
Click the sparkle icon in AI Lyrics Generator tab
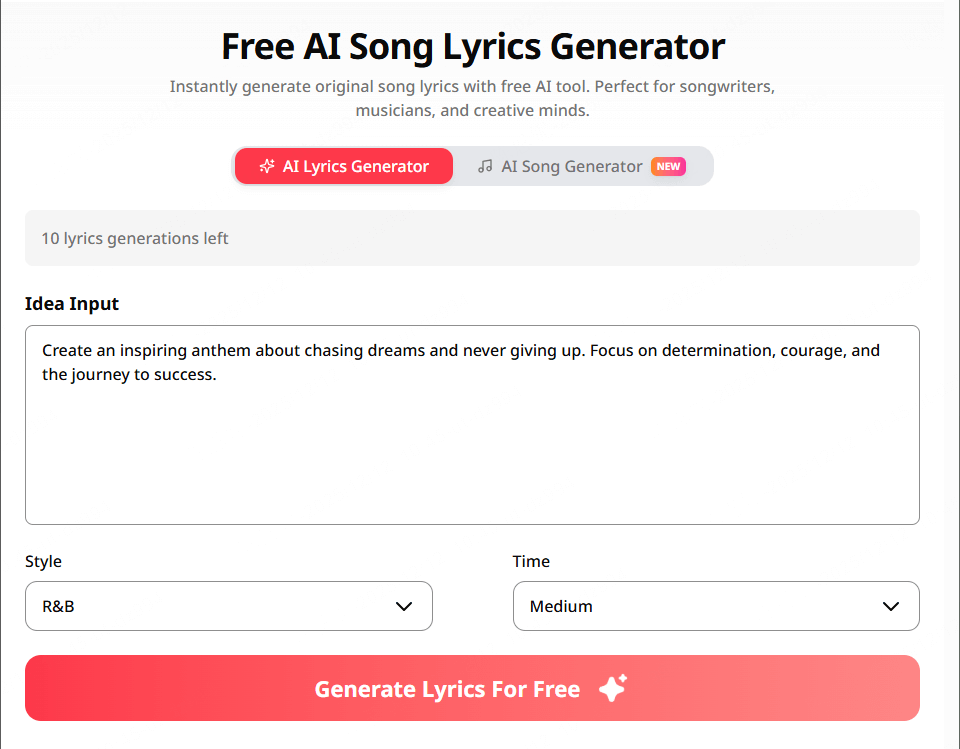(267, 167)
